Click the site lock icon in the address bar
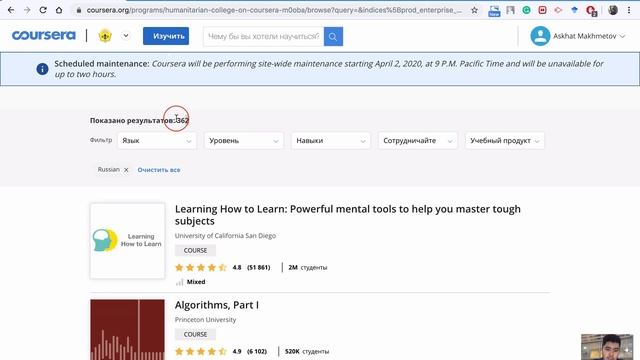The image size is (640, 360). click(79, 10)
